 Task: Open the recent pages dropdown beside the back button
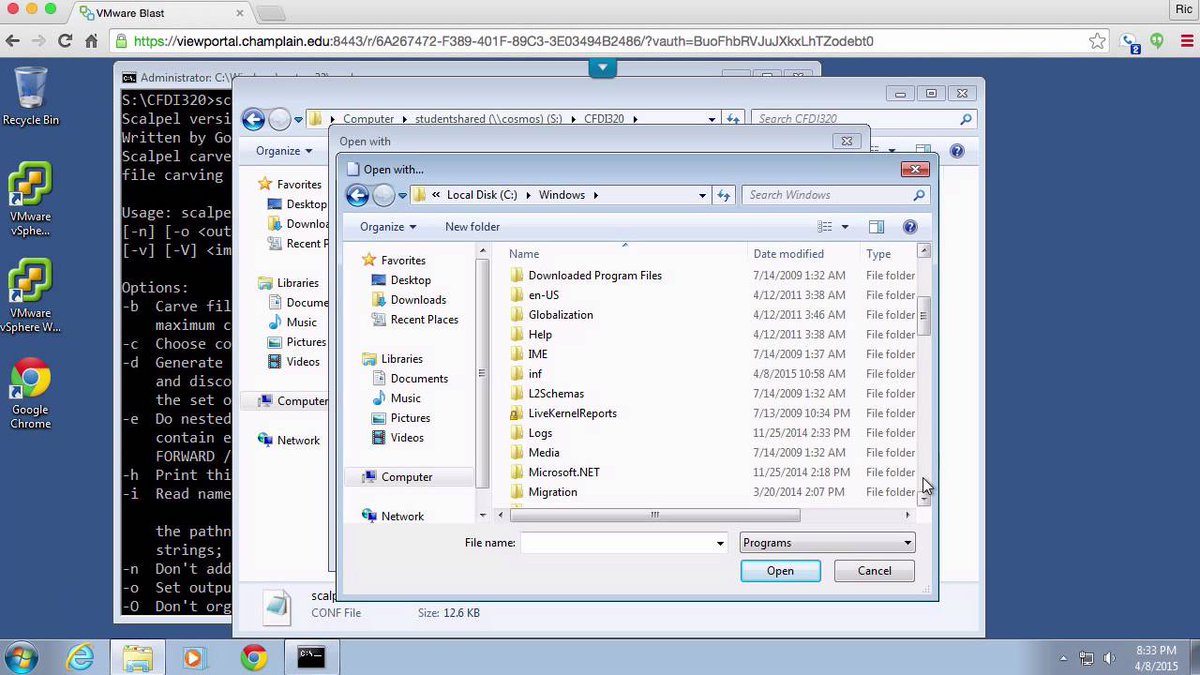pos(403,195)
